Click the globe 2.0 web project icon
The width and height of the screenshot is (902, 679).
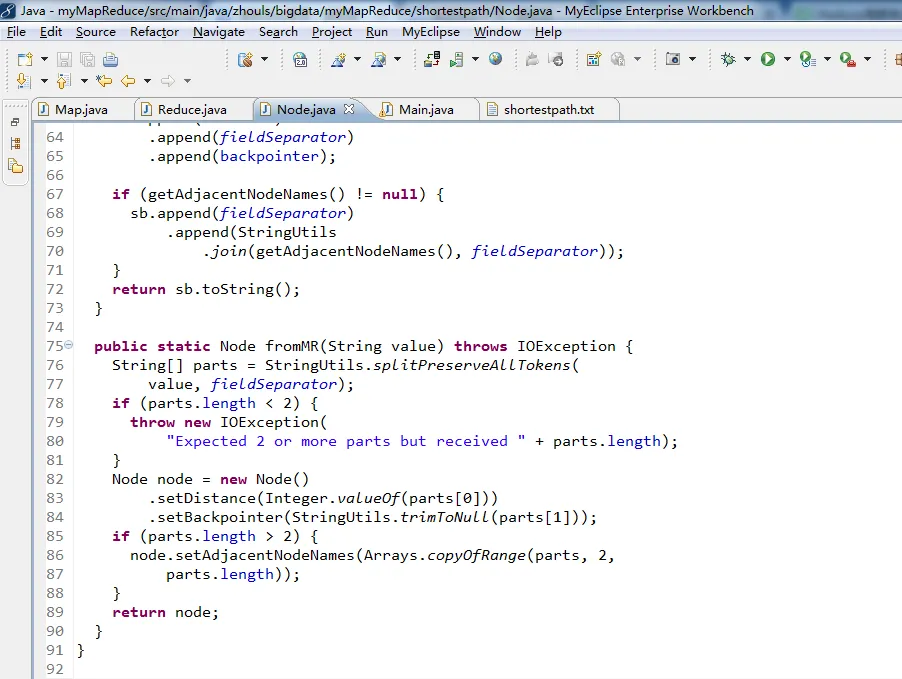pyautogui.click(x=300, y=59)
